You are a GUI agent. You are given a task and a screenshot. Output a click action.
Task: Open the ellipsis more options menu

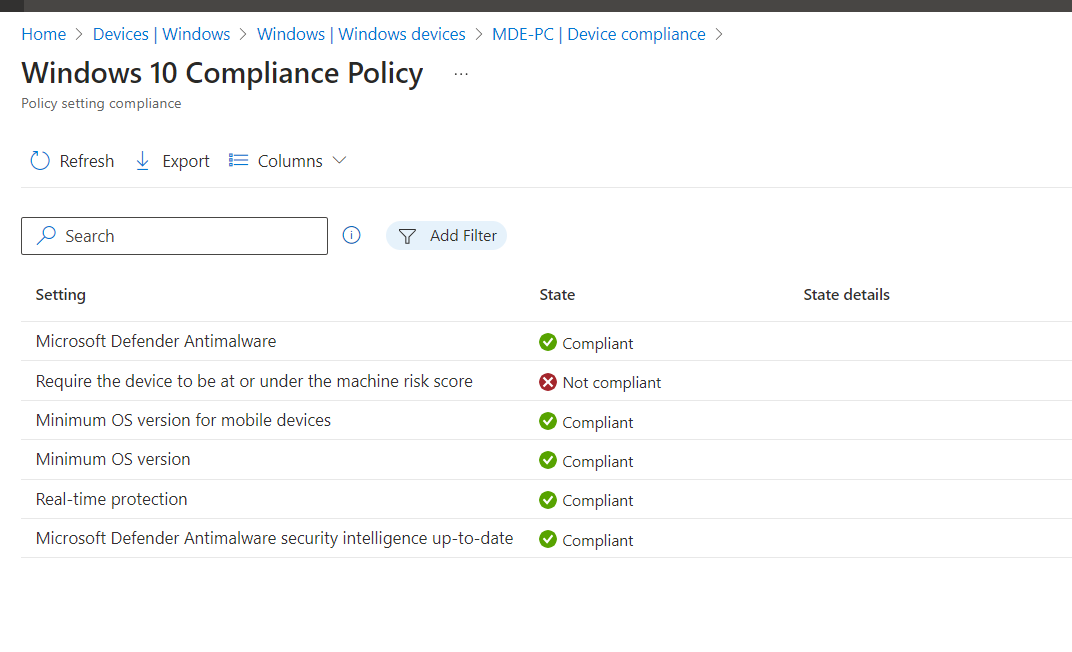(461, 75)
